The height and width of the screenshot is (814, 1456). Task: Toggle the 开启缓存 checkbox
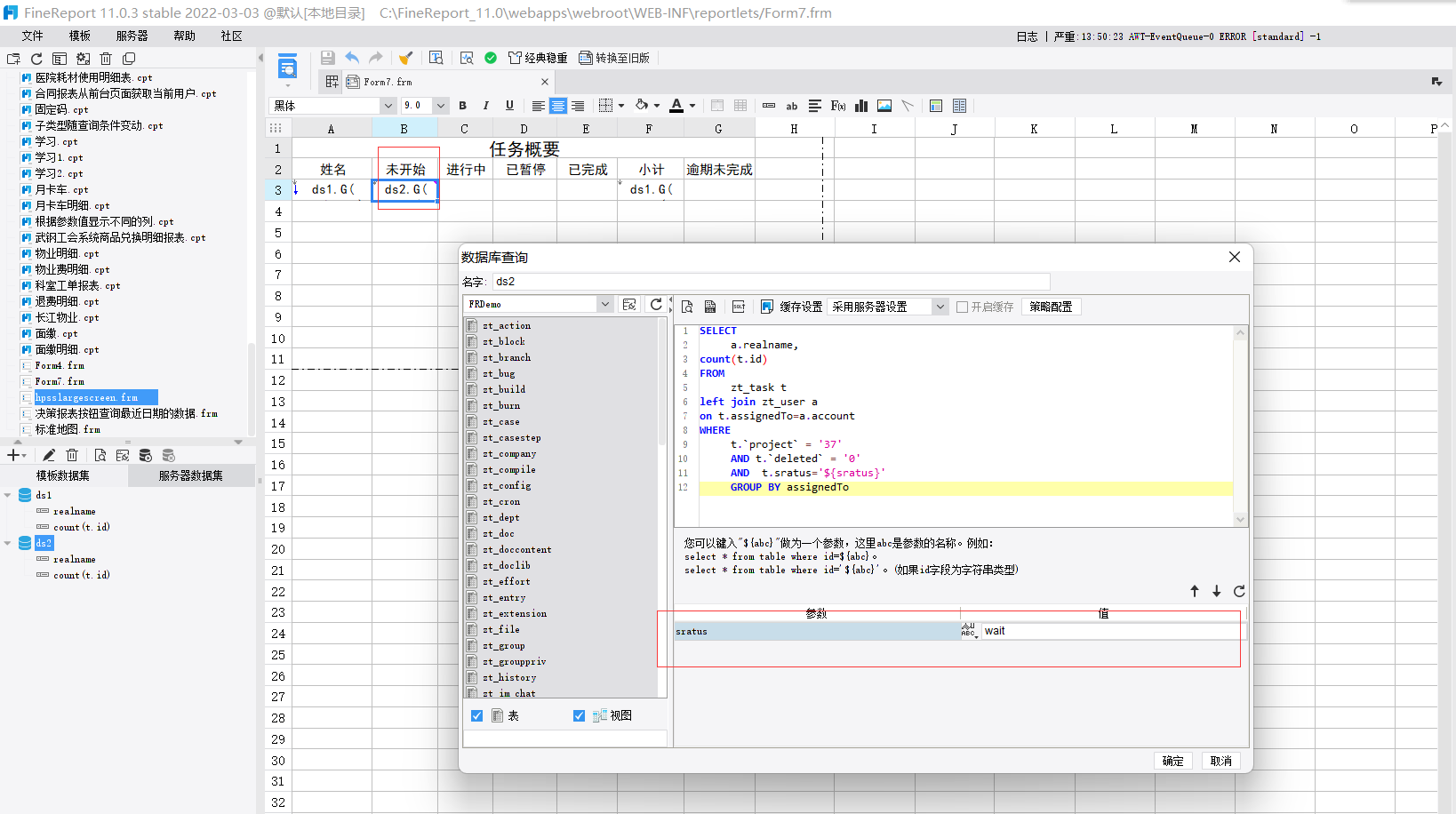(962, 307)
